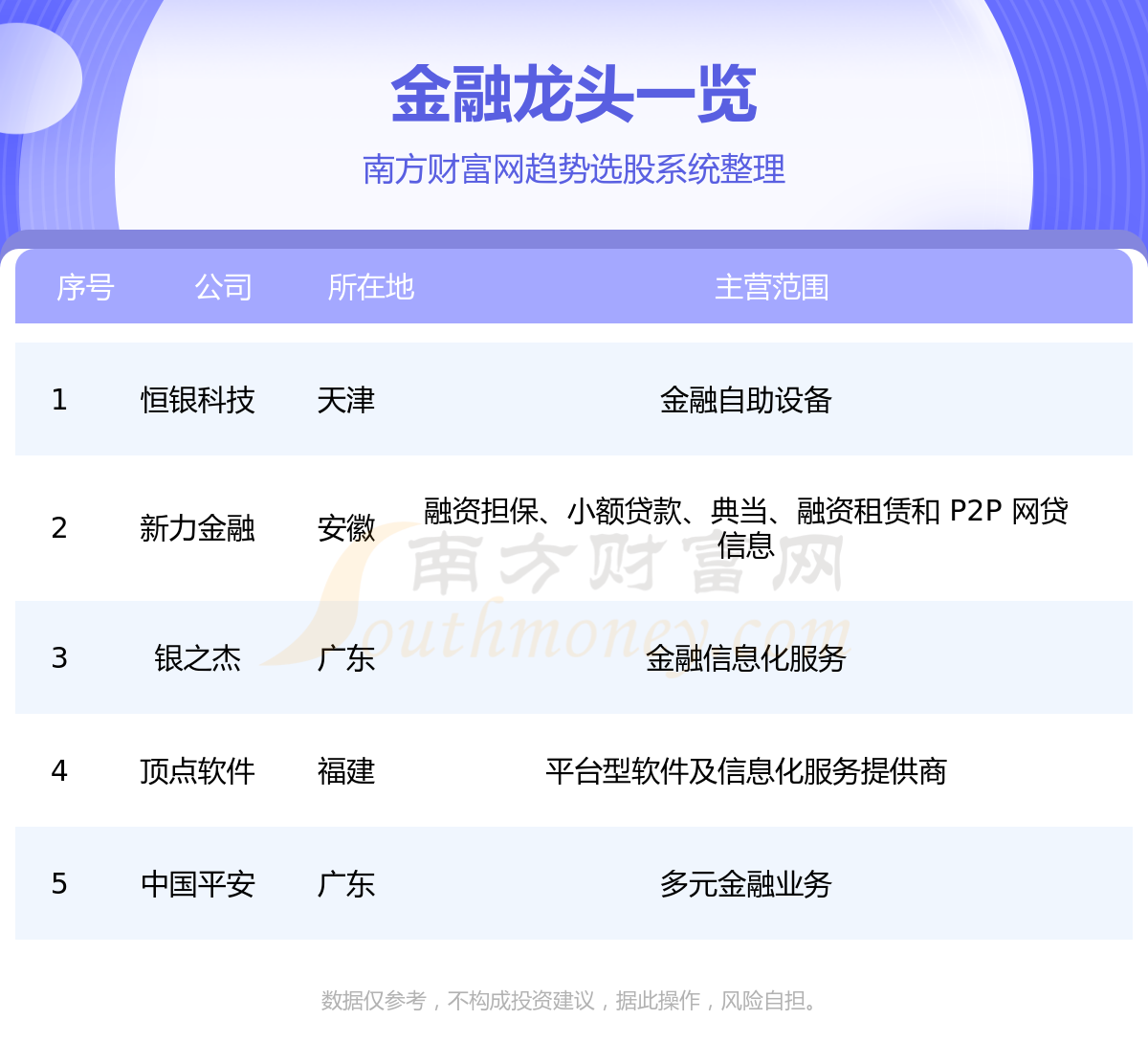The width and height of the screenshot is (1148, 1042).
Task: Select row number 4 cell
Action: [59, 771]
